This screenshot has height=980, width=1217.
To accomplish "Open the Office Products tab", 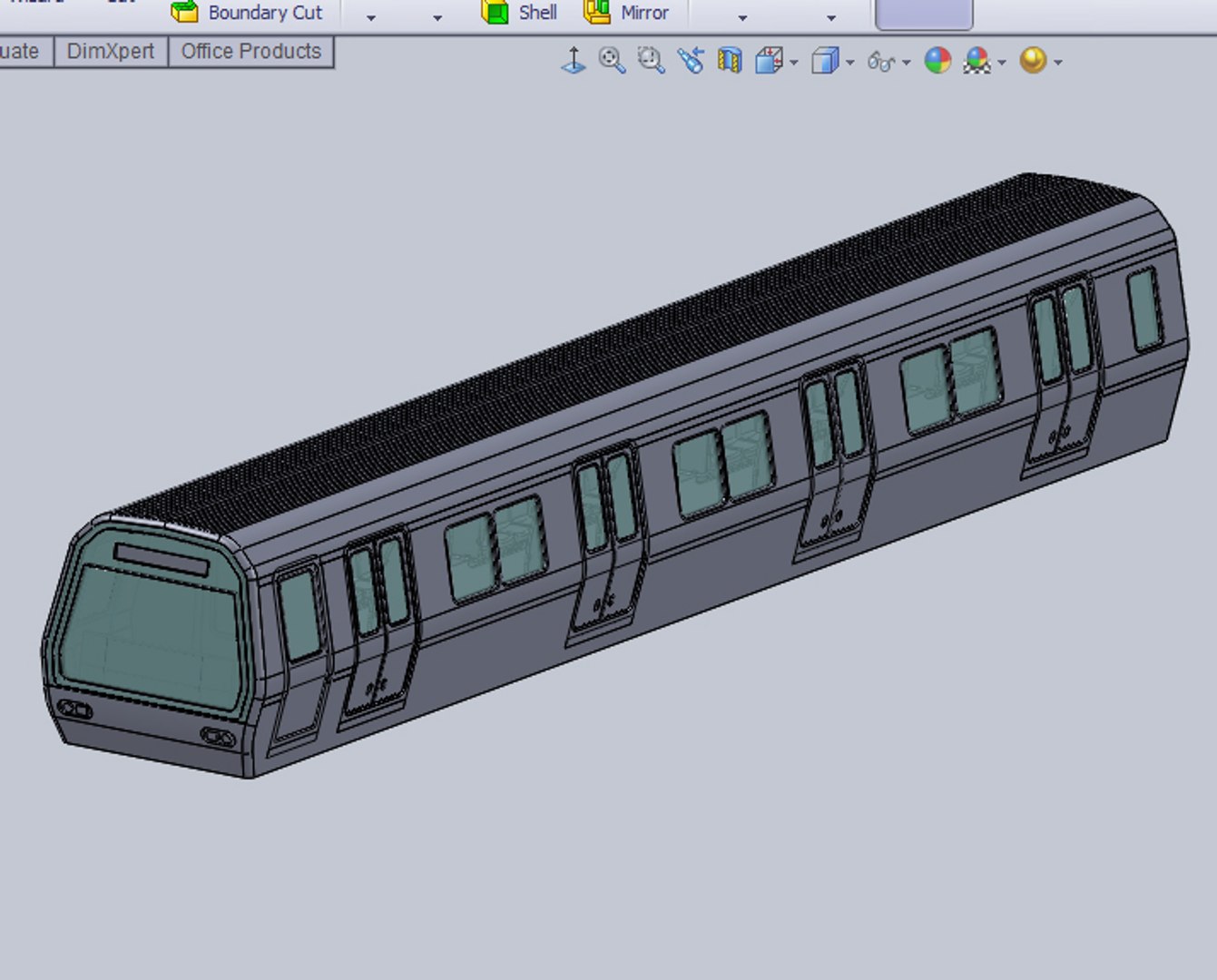I will coord(251,52).
